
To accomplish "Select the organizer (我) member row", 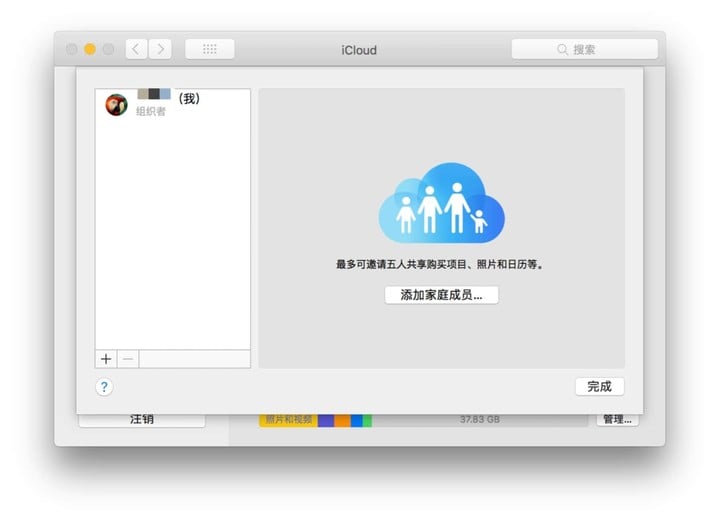I will click(172, 105).
